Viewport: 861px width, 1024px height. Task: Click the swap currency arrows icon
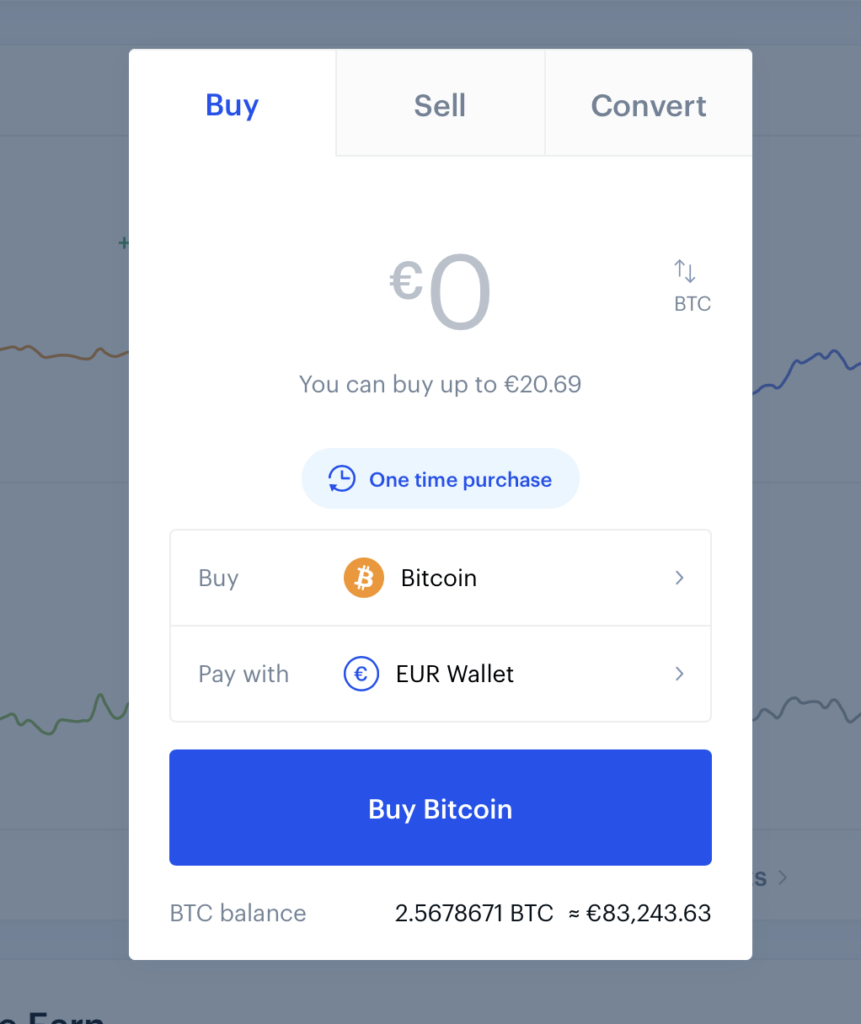pos(685,270)
